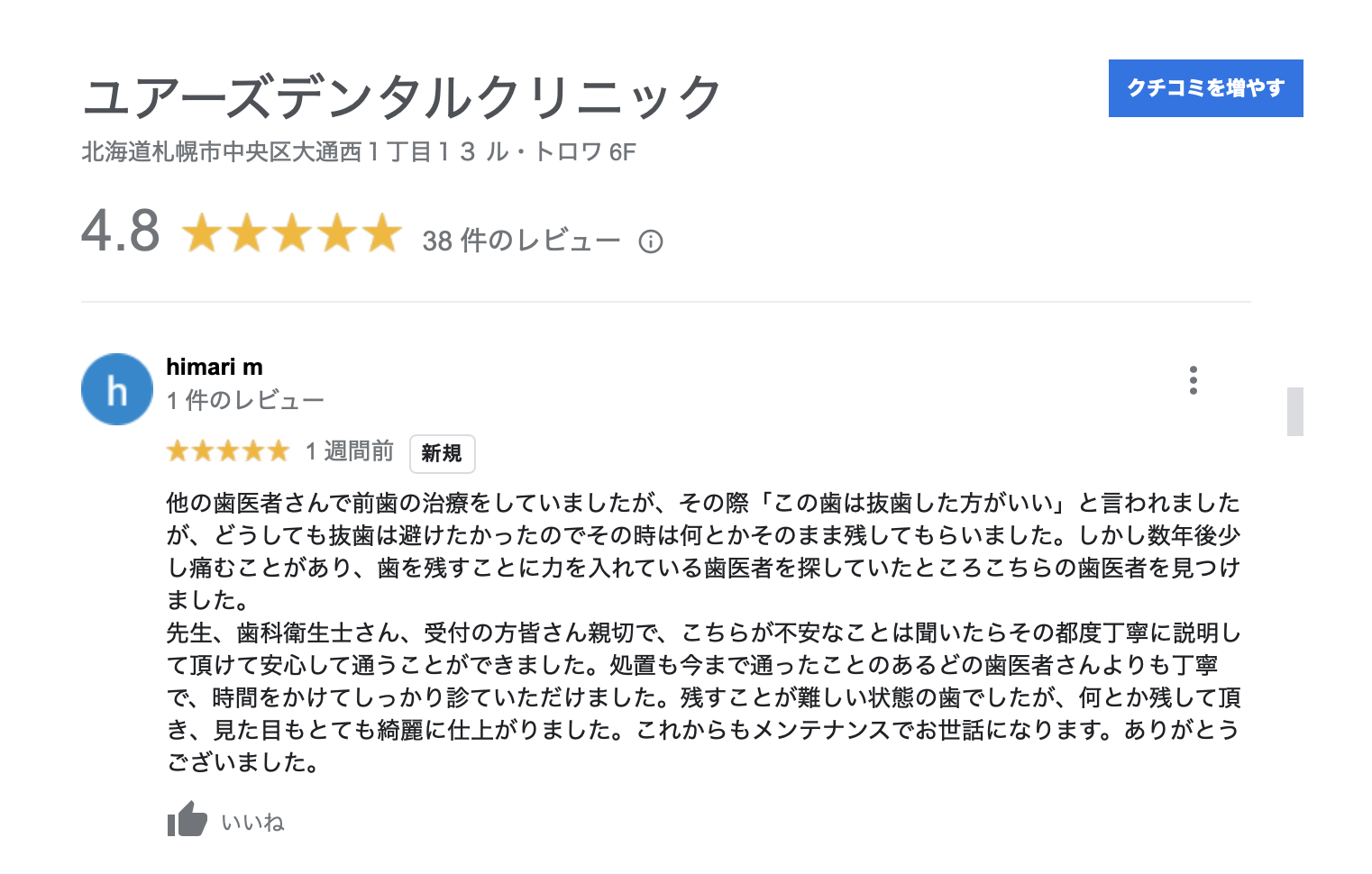Open the three-dot options menu for himari m's review
The width and height of the screenshot is (1372, 874).
point(1194,380)
